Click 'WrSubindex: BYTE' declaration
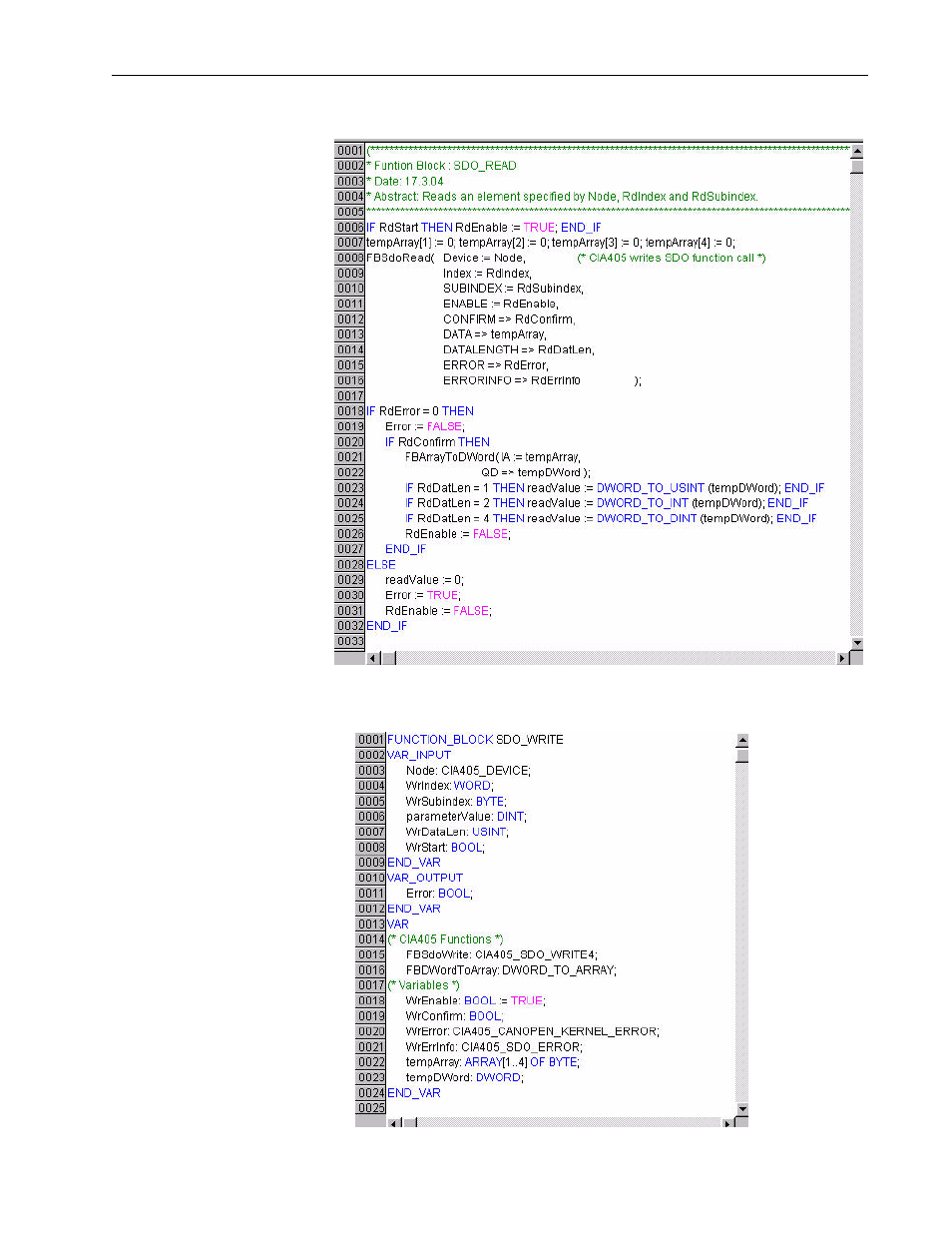The height and width of the screenshot is (1233, 952). [x=456, y=802]
